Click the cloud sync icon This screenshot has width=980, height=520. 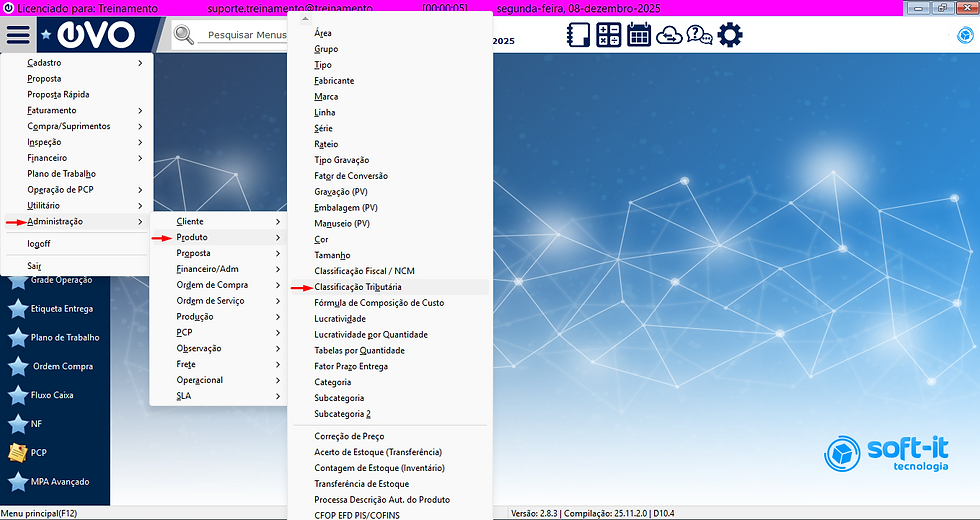(x=669, y=36)
